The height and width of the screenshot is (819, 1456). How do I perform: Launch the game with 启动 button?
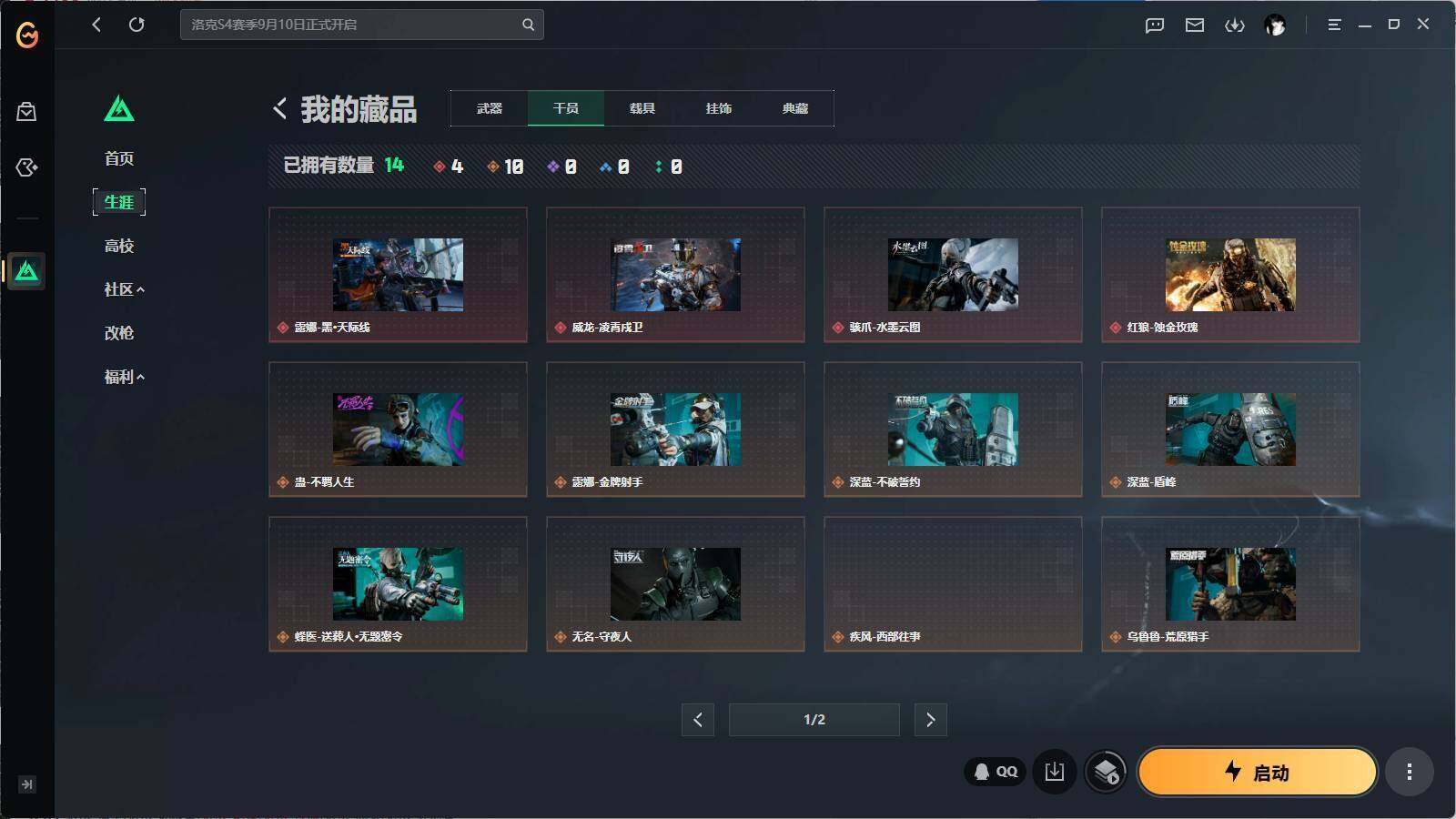[x=1258, y=772]
